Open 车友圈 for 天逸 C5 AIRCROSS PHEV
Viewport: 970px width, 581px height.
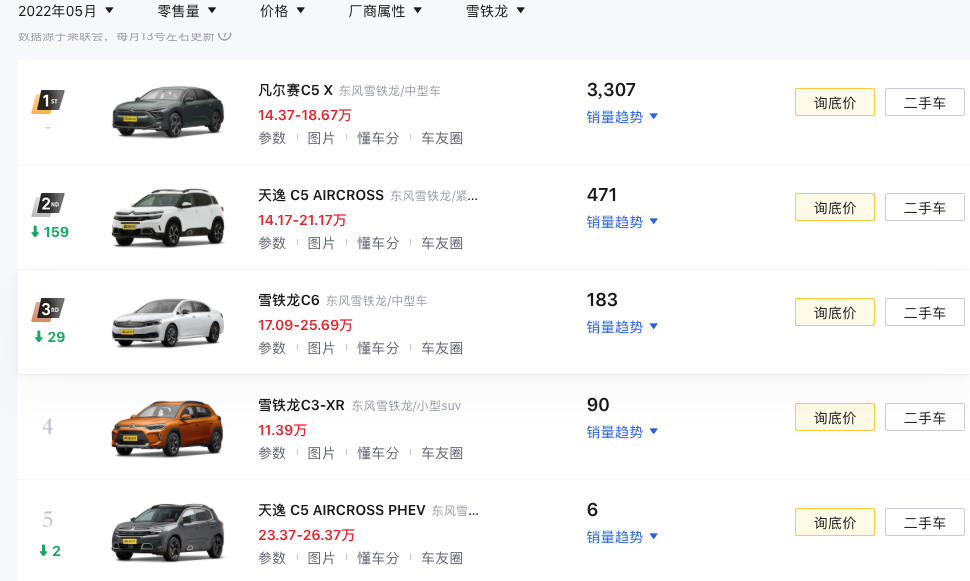(441, 558)
